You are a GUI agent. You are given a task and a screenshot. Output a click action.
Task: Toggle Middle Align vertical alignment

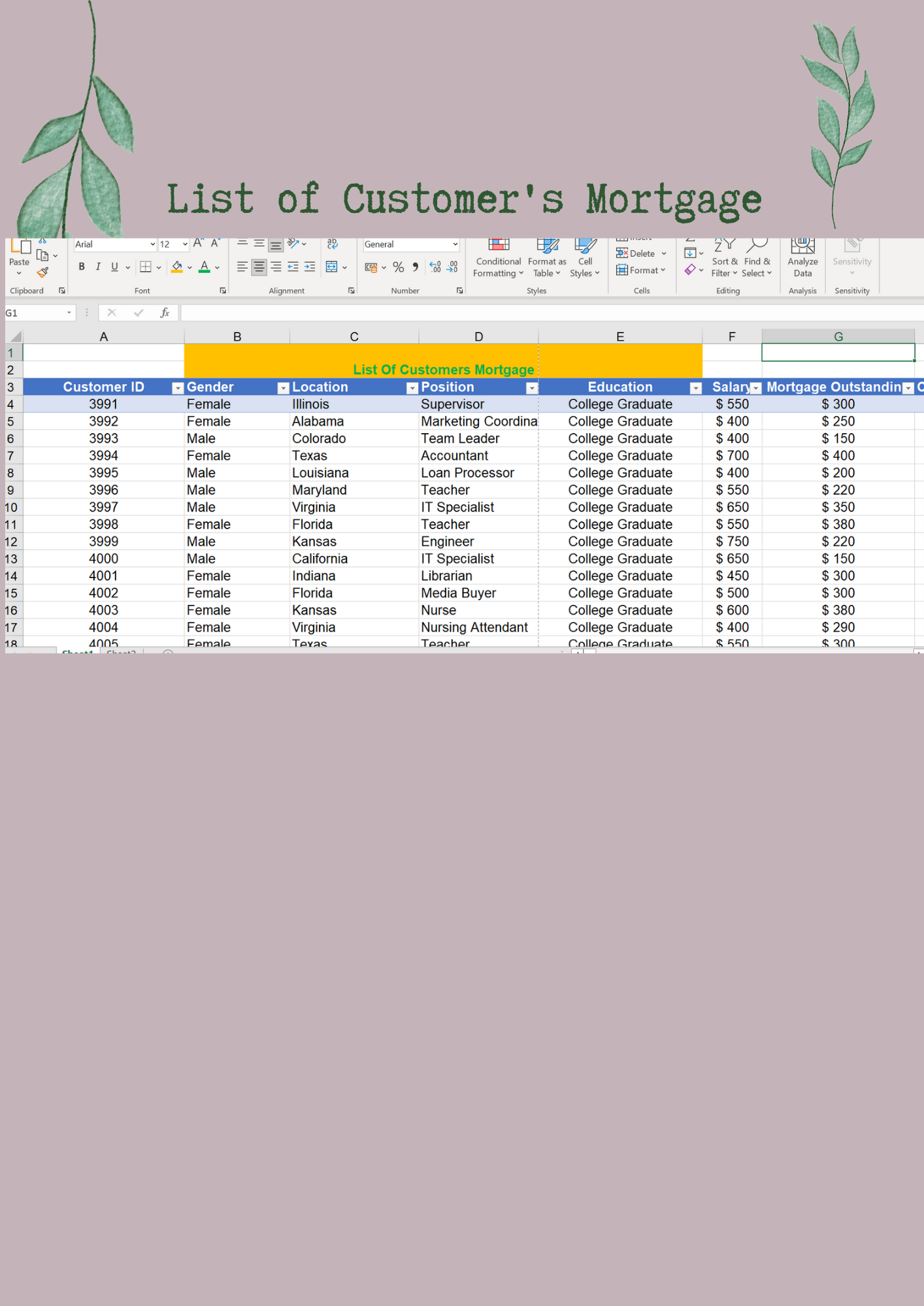259,244
